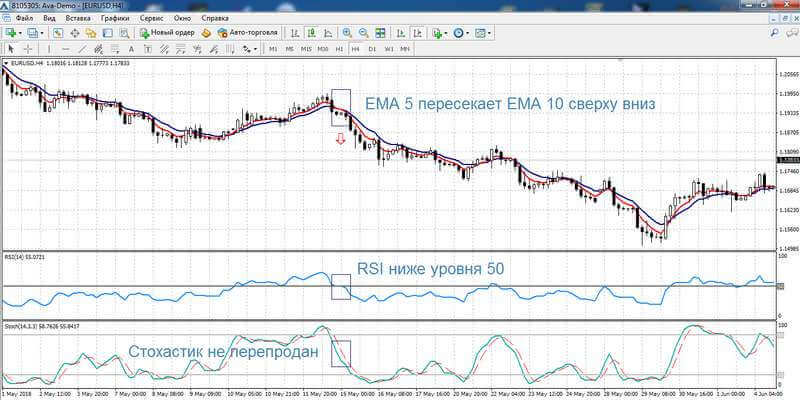Select the Text Label tool
The height and width of the screenshot is (400, 800).
pyautogui.click(x=147, y=49)
